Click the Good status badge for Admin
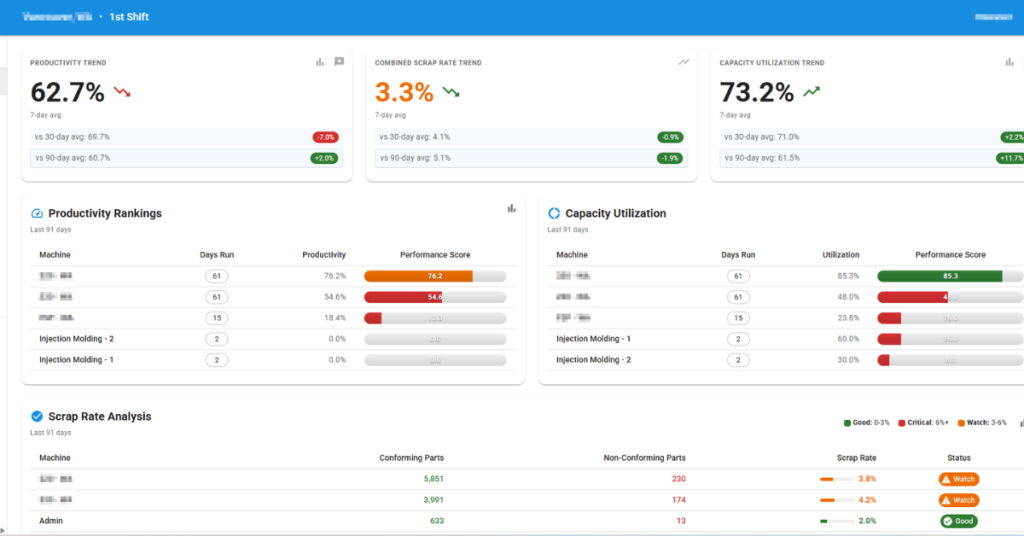This screenshot has width=1024, height=536. pyautogui.click(x=959, y=521)
